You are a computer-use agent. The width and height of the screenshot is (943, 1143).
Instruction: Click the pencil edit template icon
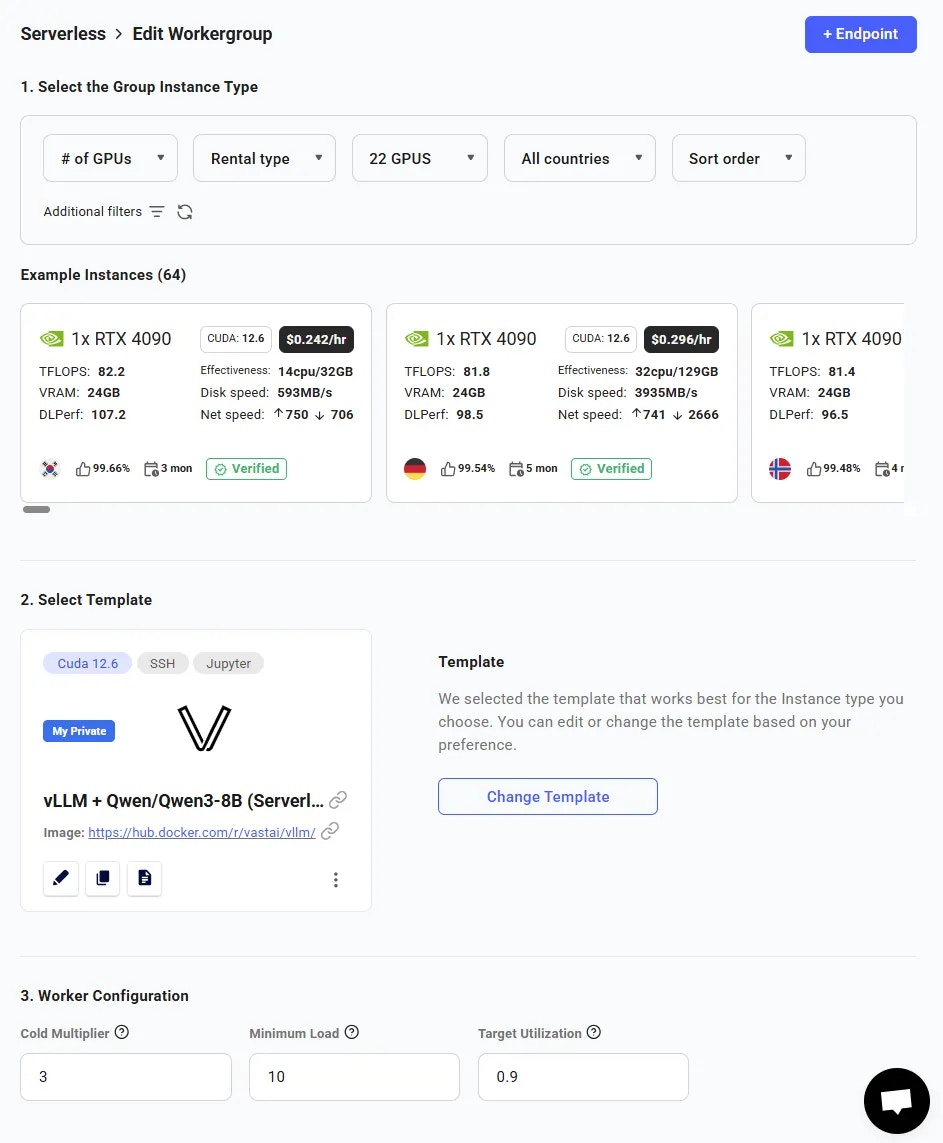(x=61, y=878)
